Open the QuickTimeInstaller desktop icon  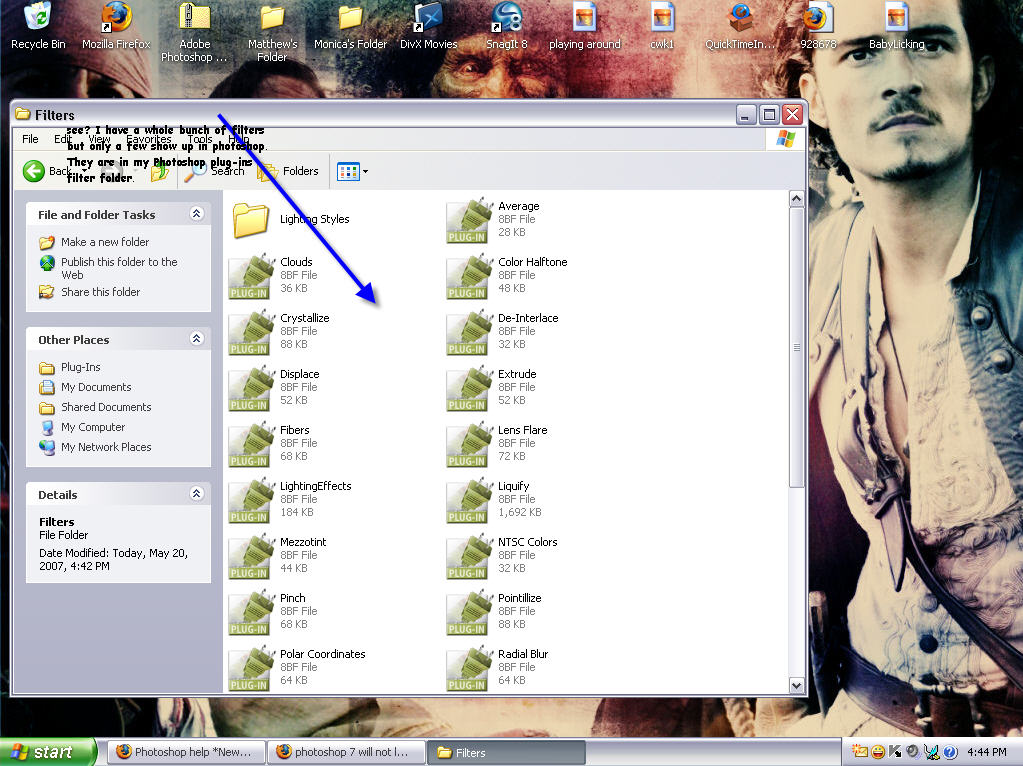741,26
